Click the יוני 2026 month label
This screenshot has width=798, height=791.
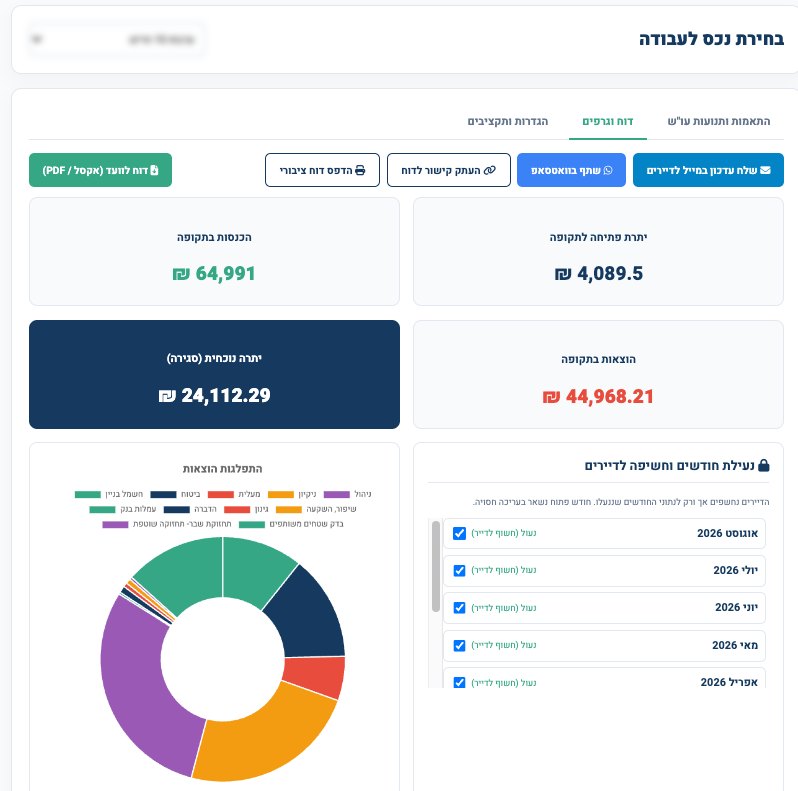coord(736,607)
